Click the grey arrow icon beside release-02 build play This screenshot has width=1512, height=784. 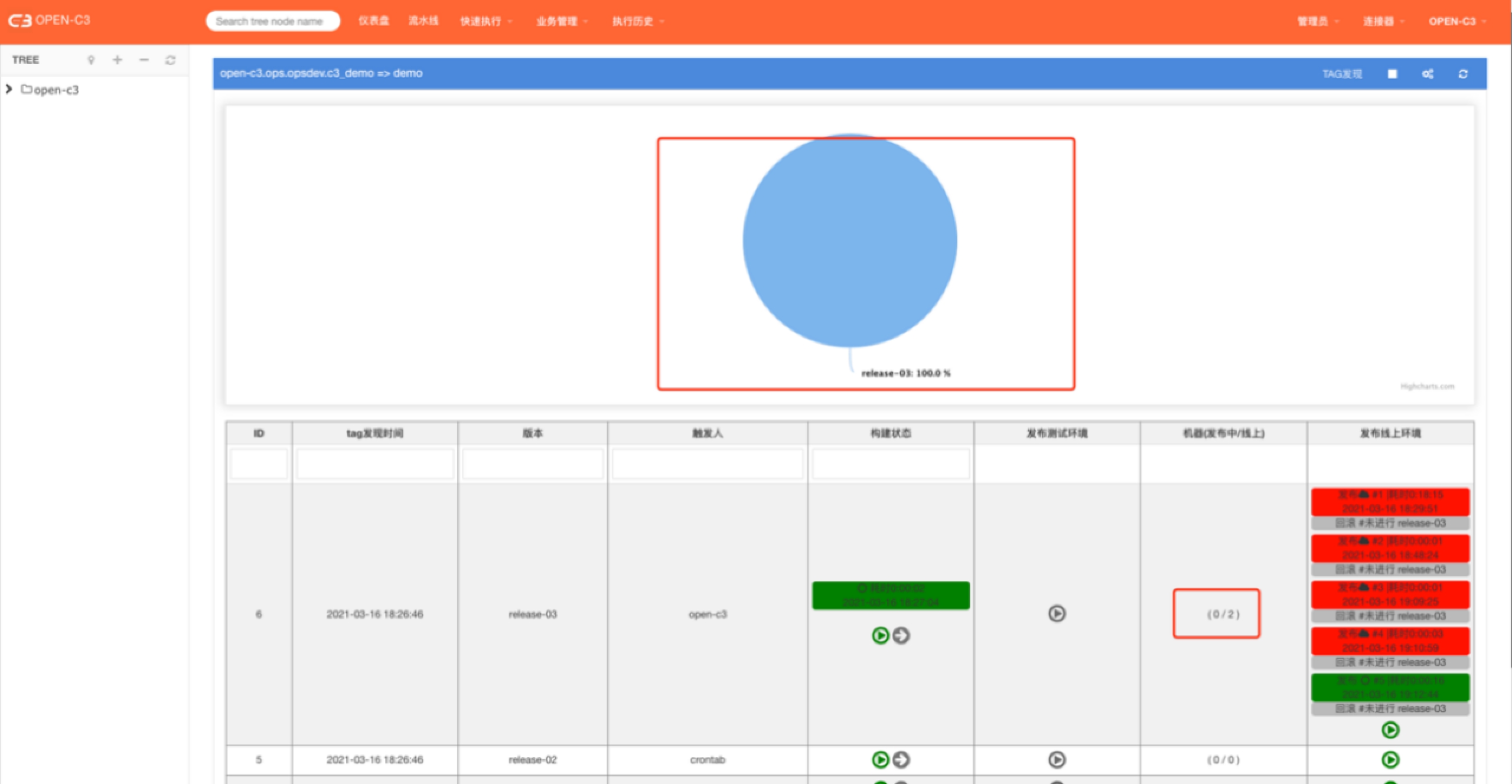click(901, 759)
